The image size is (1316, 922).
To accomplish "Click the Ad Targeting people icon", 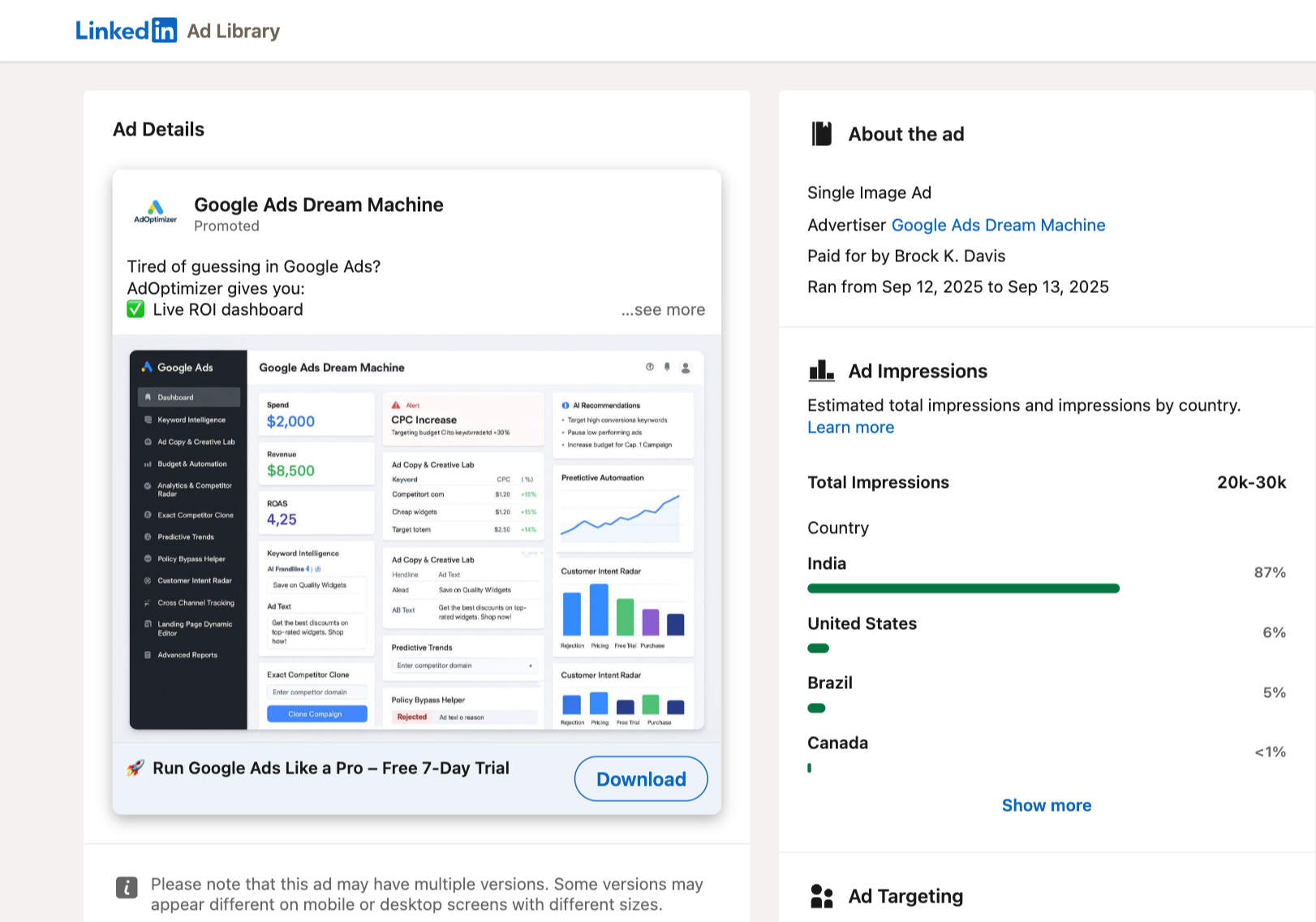I will 822,896.
